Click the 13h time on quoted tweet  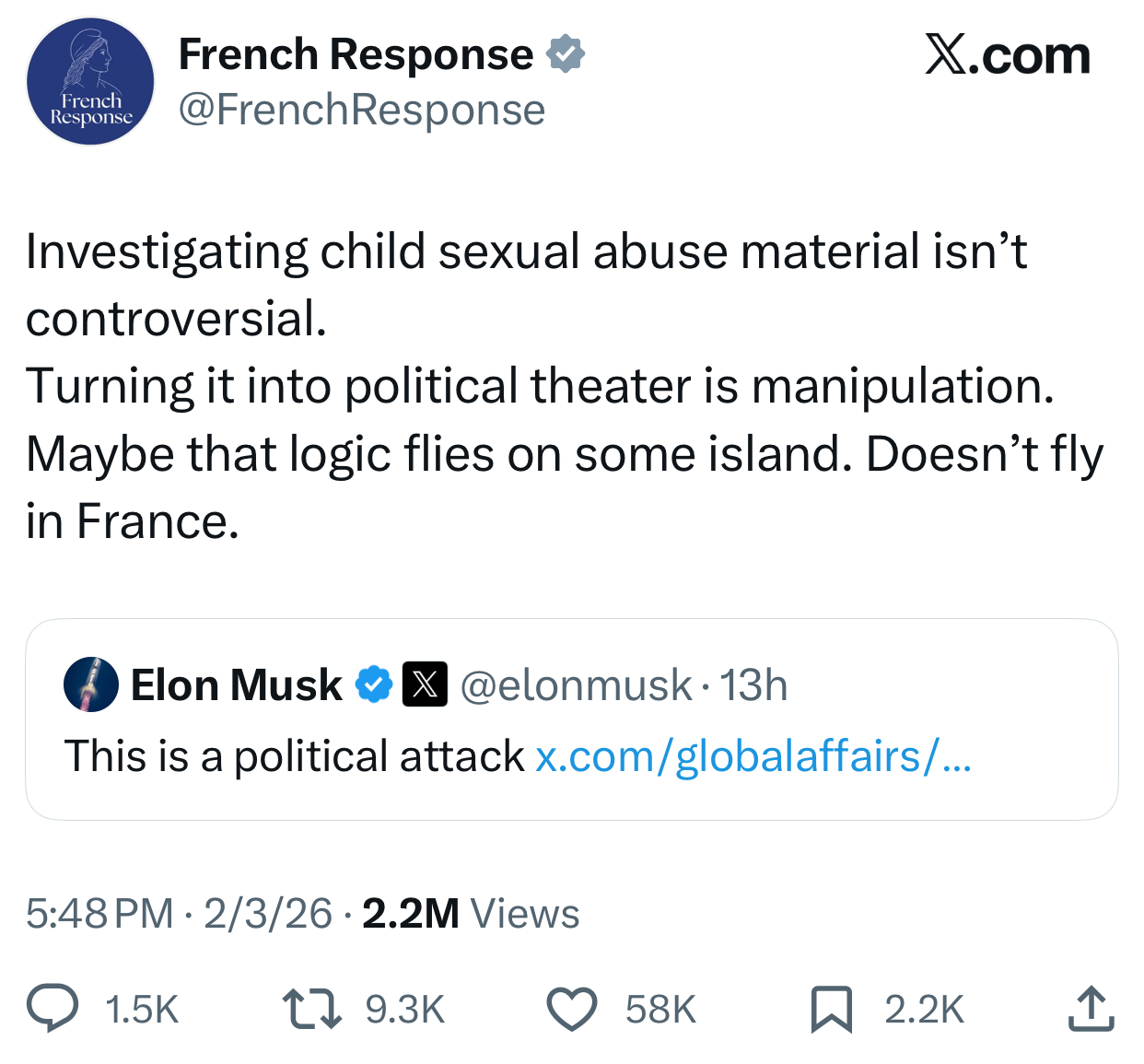tap(753, 685)
